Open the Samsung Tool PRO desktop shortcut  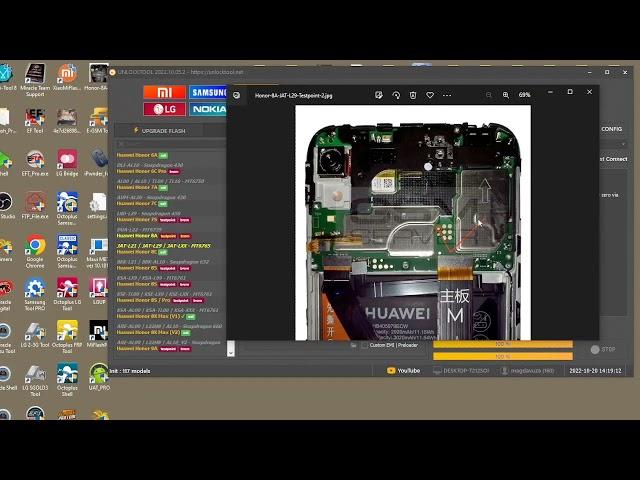[x=35, y=294]
